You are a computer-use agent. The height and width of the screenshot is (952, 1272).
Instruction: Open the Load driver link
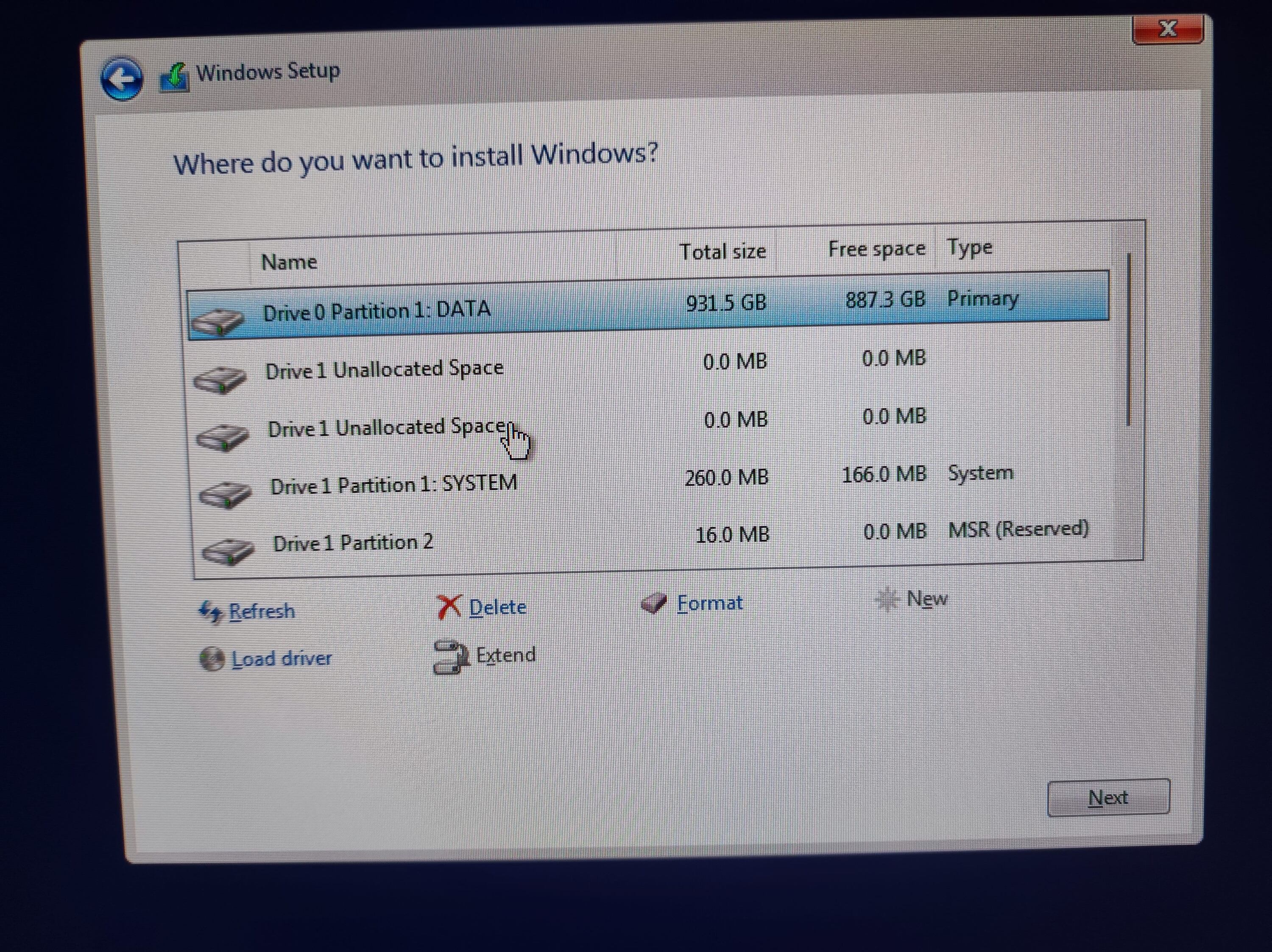coord(281,659)
